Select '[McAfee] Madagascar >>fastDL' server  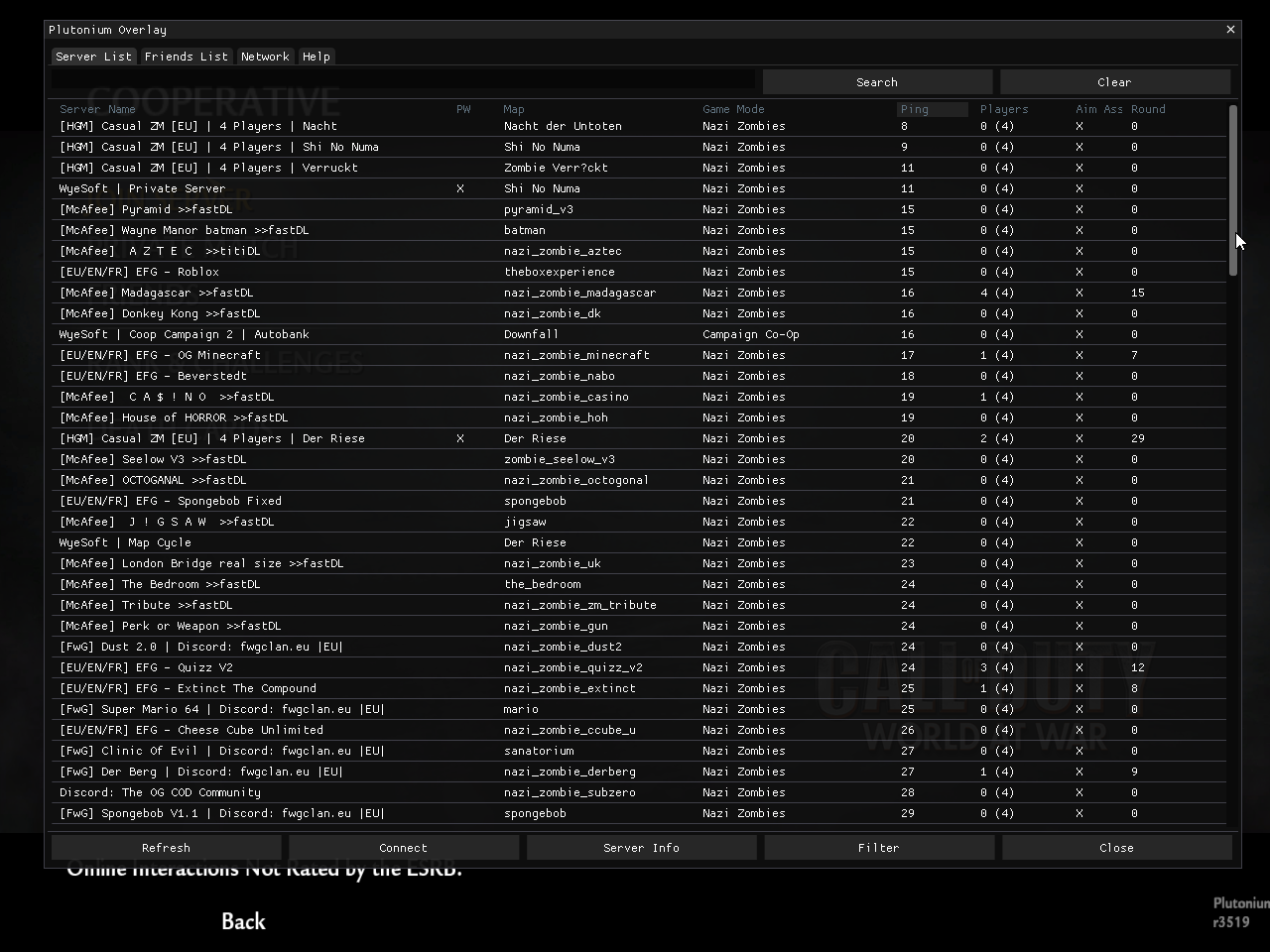pyautogui.click(x=639, y=293)
